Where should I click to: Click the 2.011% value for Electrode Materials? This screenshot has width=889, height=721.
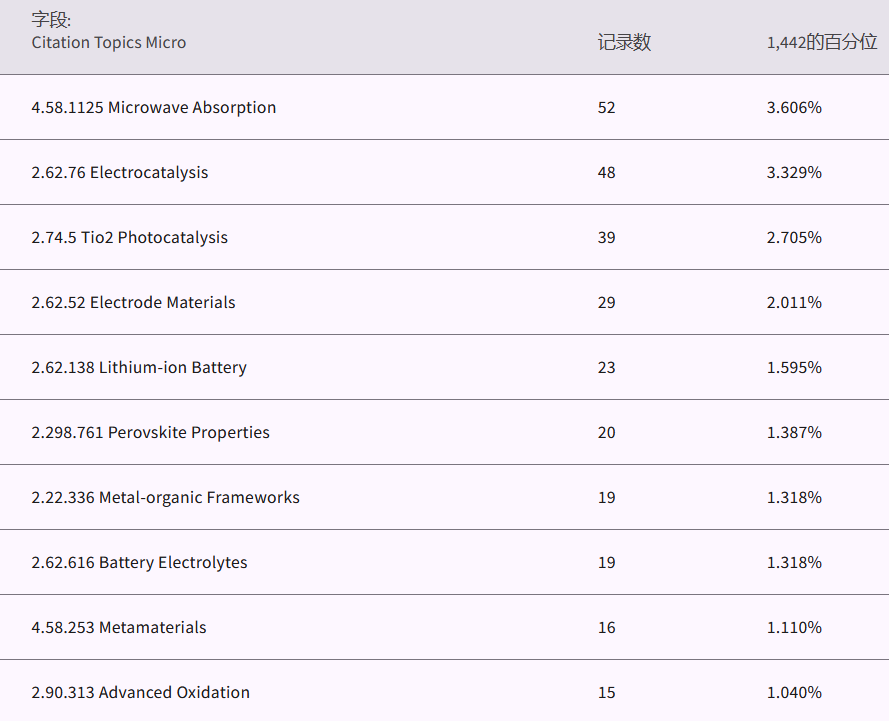(x=794, y=302)
